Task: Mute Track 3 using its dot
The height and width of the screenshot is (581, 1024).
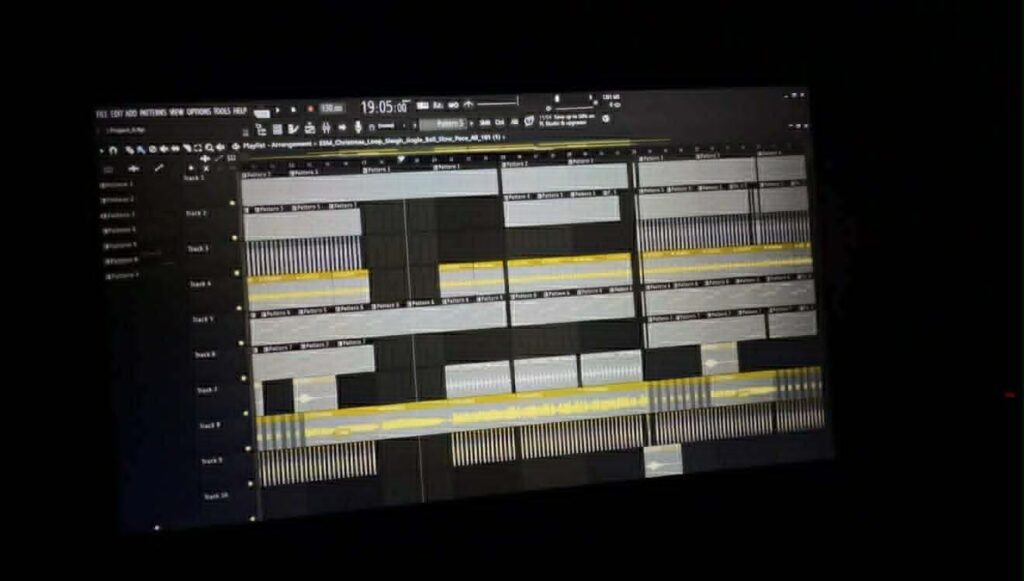Action: tap(236, 272)
